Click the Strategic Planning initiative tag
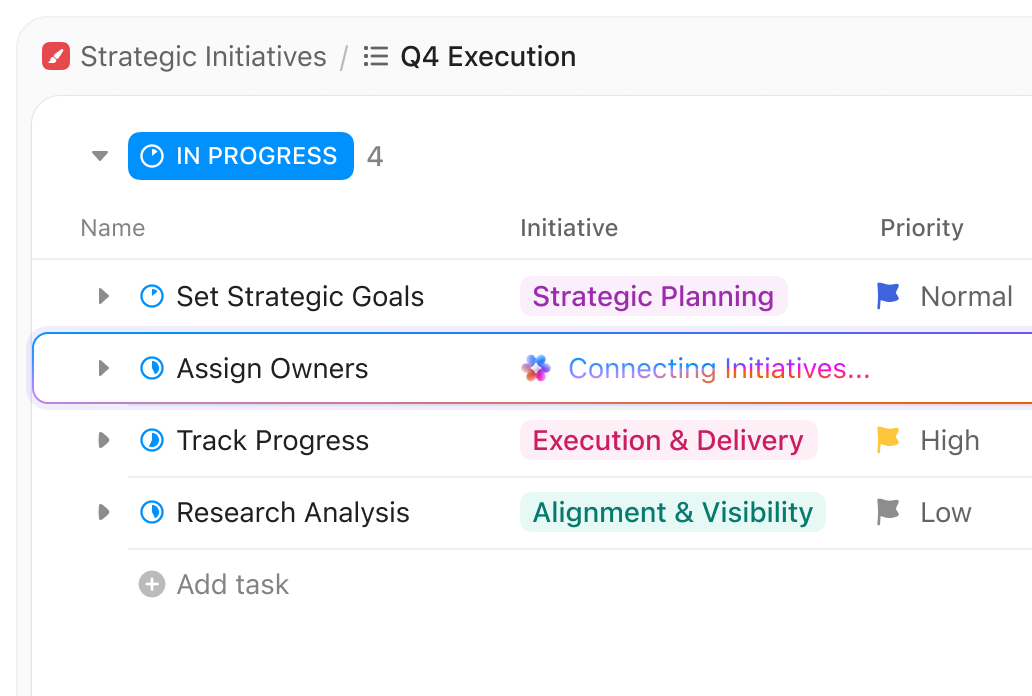Screen dimensions: 1032x696 (x=653, y=296)
